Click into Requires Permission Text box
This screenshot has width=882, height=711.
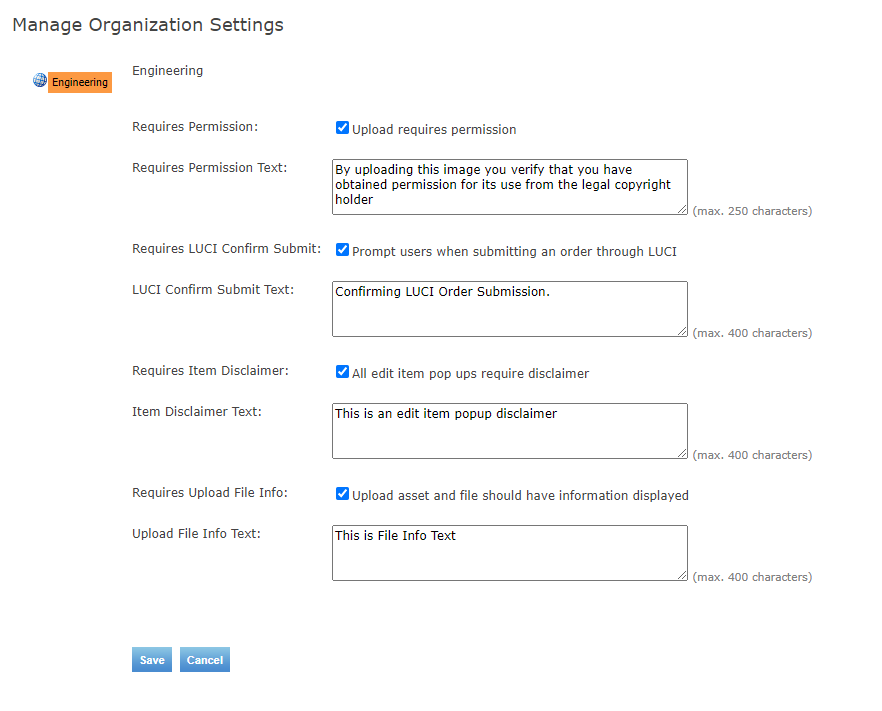click(509, 186)
